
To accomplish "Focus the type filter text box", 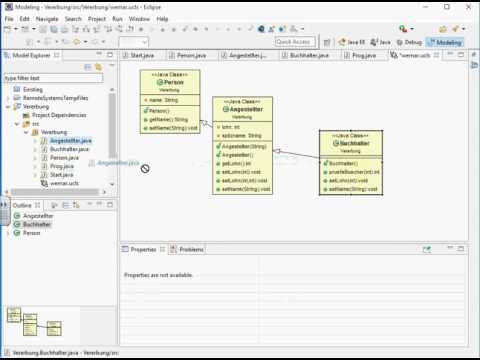I will [53, 78].
